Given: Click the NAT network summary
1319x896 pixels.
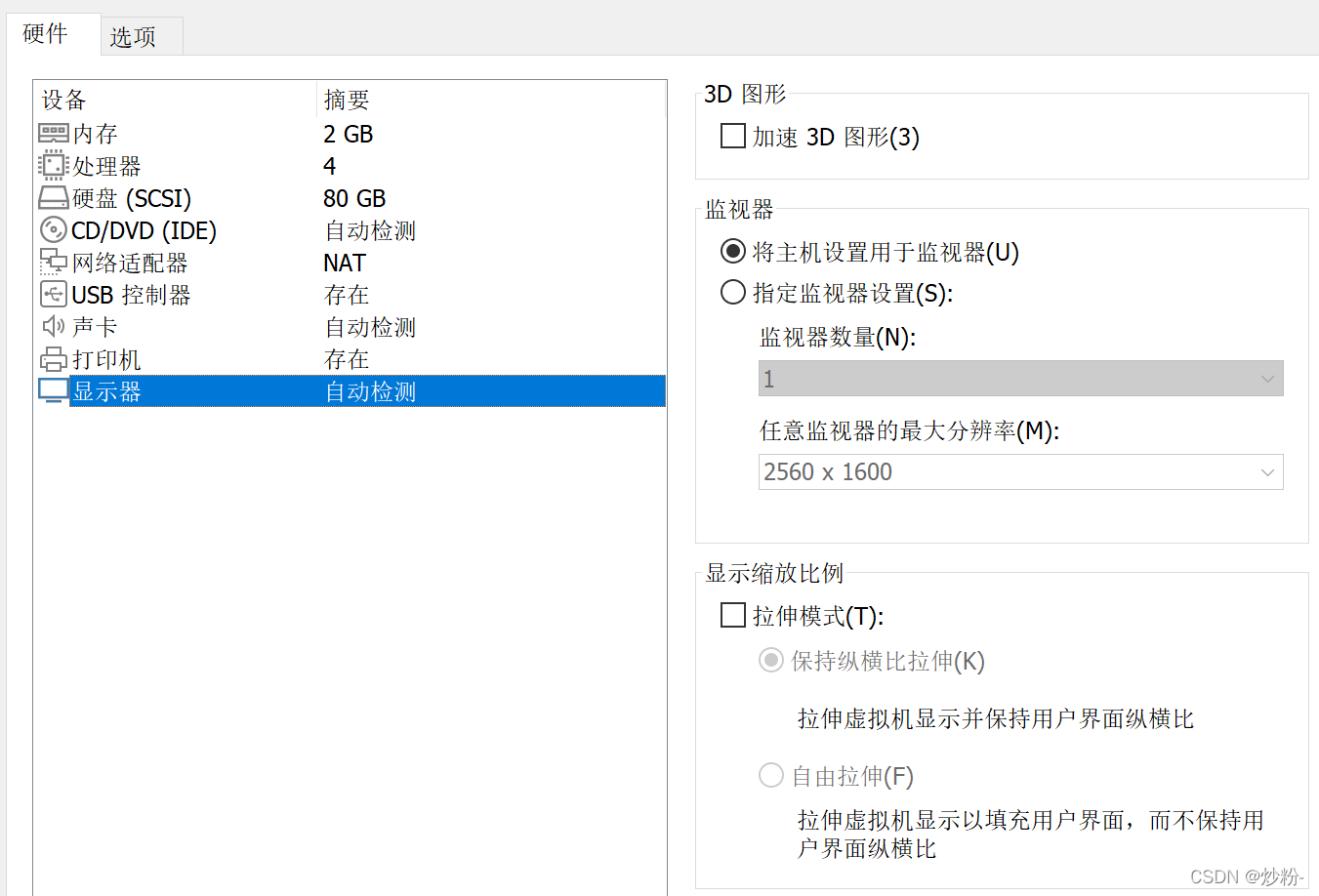Looking at the screenshot, I should click(x=345, y=263).
